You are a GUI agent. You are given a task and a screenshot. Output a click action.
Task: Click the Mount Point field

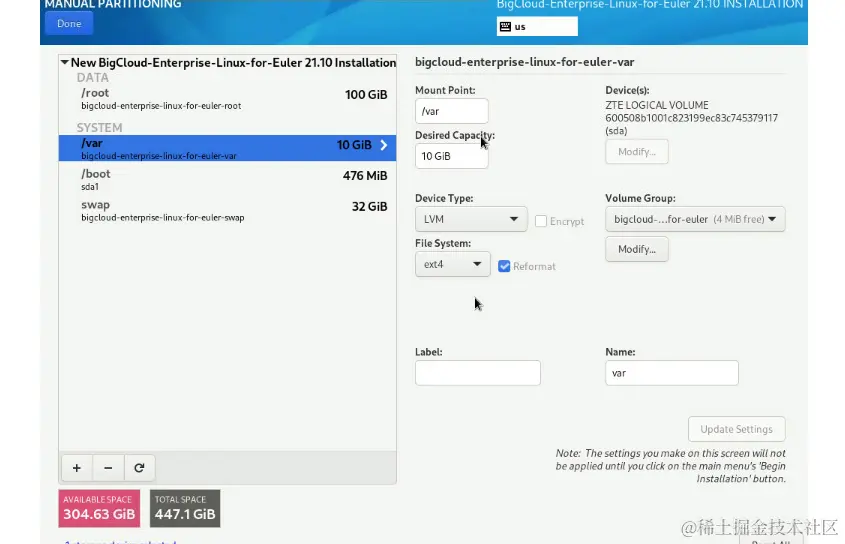[x=452, y=111]
